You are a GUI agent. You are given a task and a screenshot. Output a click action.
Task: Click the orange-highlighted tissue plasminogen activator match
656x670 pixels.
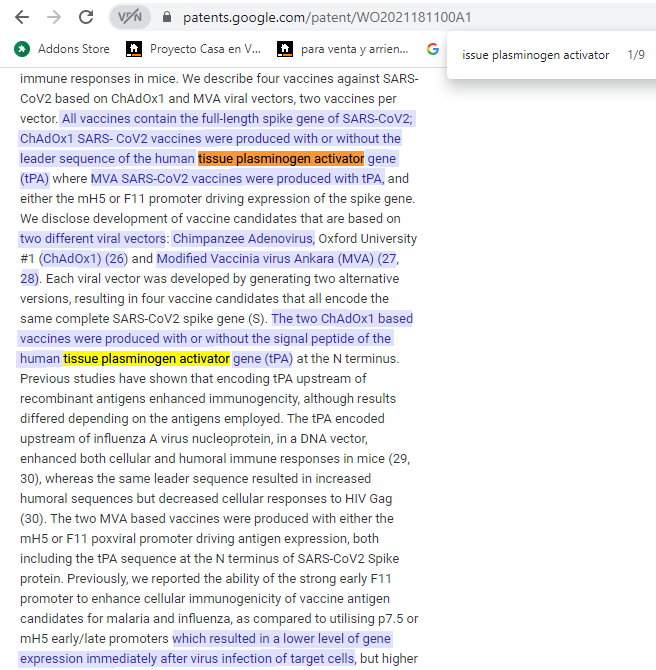tap(280, 159)
